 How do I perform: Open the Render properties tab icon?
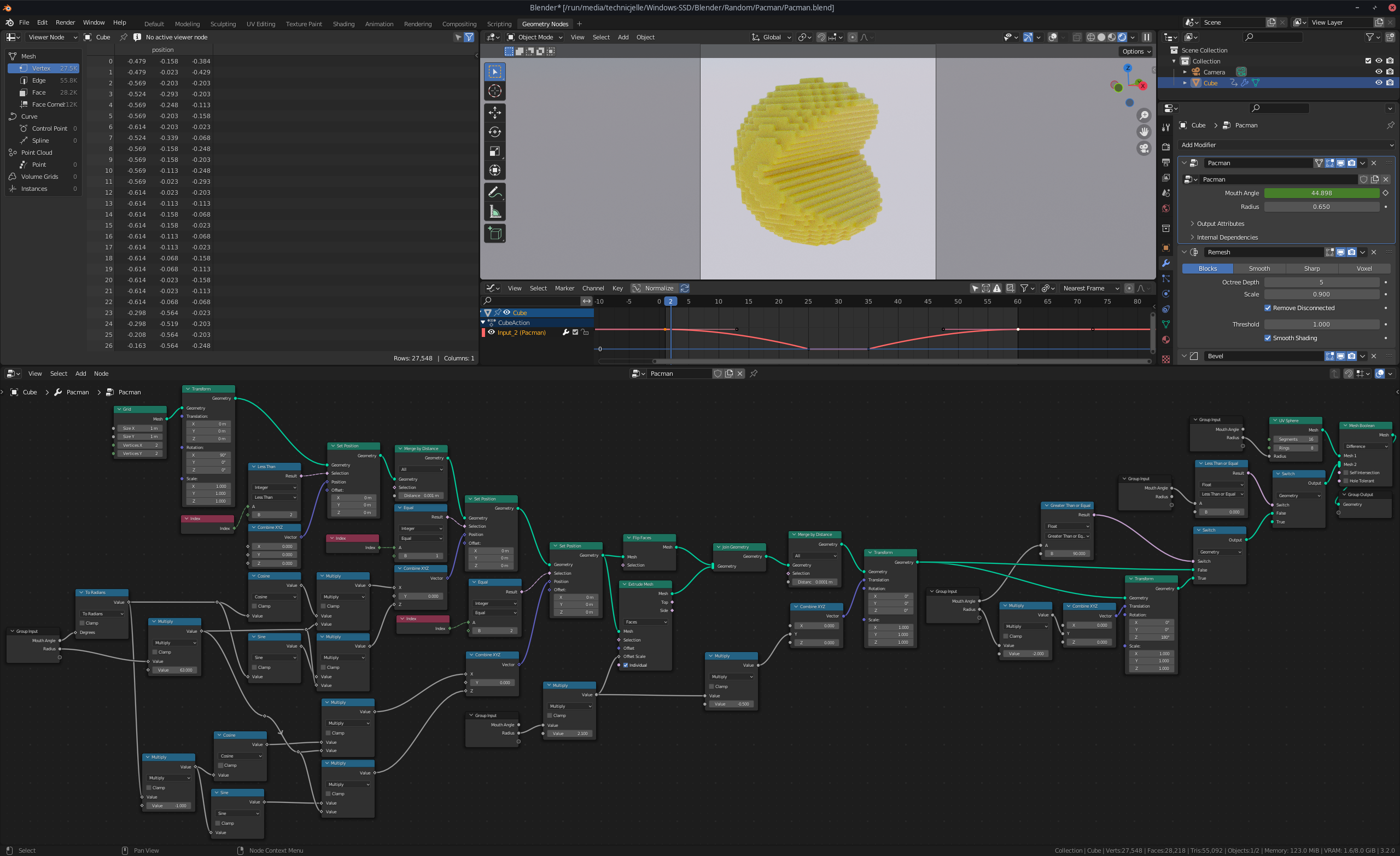tap(1165, 147)
